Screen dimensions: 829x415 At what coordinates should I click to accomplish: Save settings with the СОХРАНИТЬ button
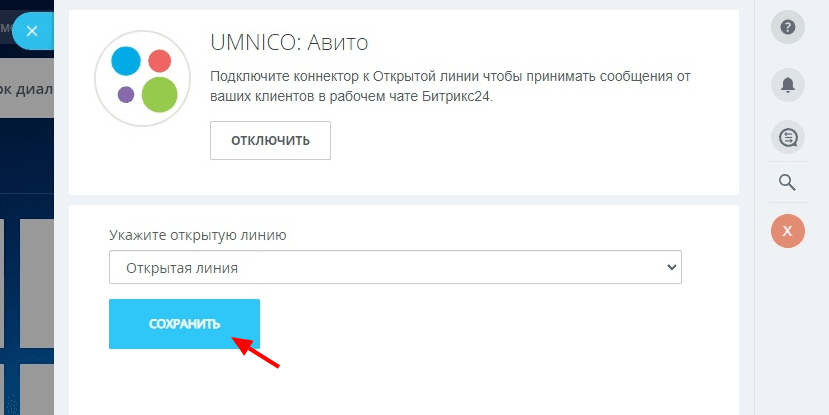pos(184,324)
